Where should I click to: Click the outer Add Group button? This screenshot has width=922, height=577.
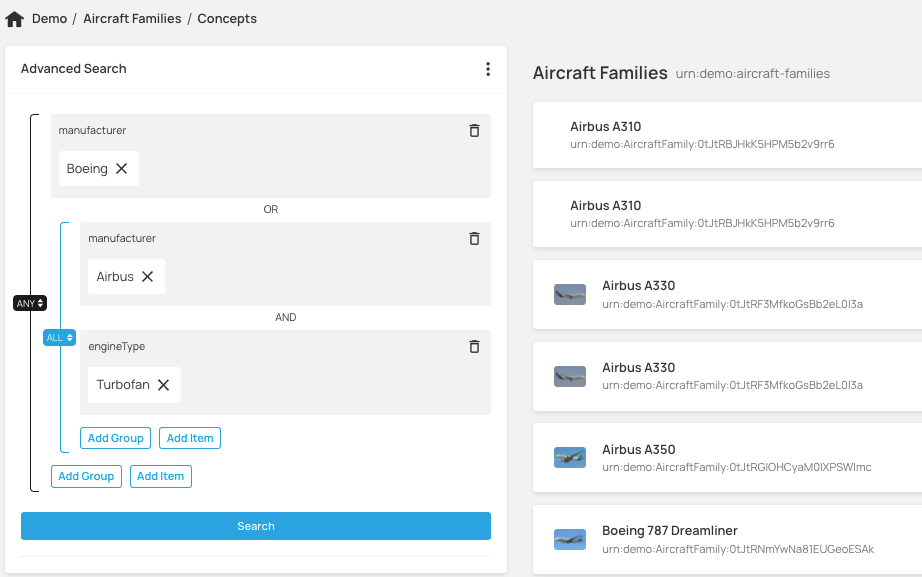tap(86, 476)
